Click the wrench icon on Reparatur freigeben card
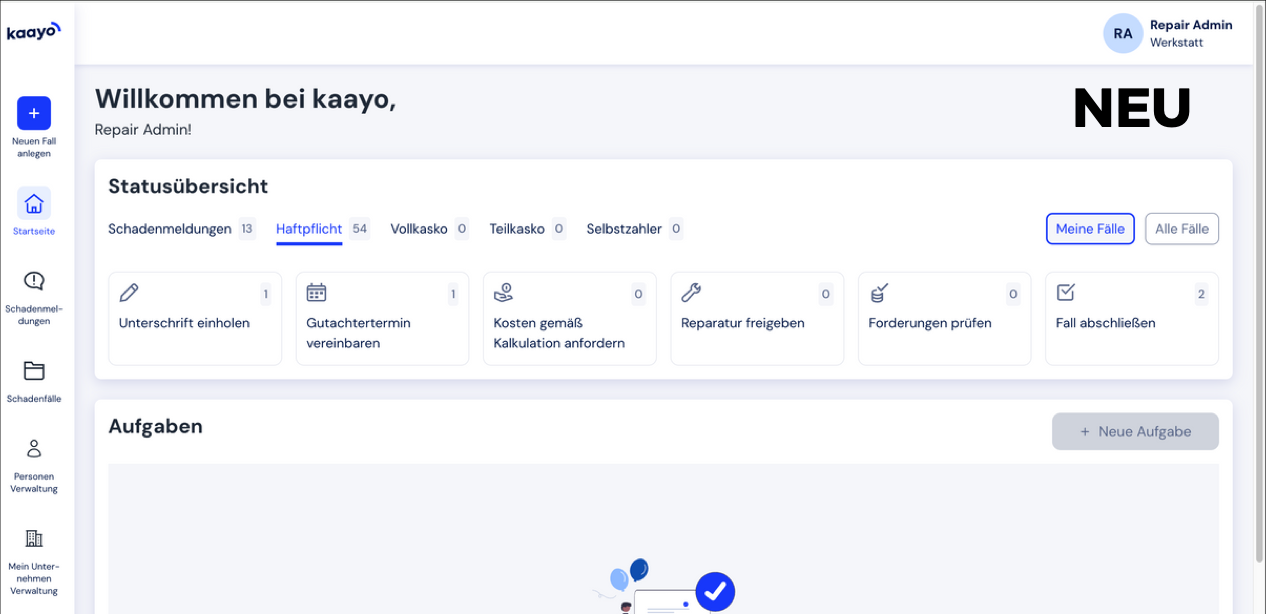The image size is (1266, 614). pyautogui.click(x=691, y=292)
